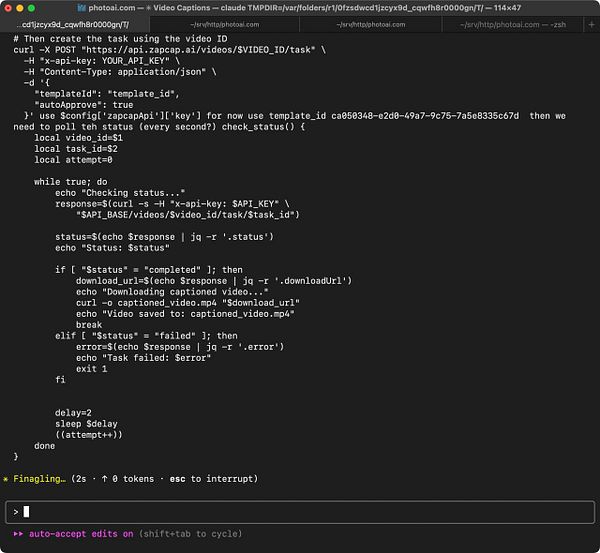Screen dimensions: 600x553
Task: Switch to third ~/srv/http/photoai.com tab
Action: click(371, 24)
